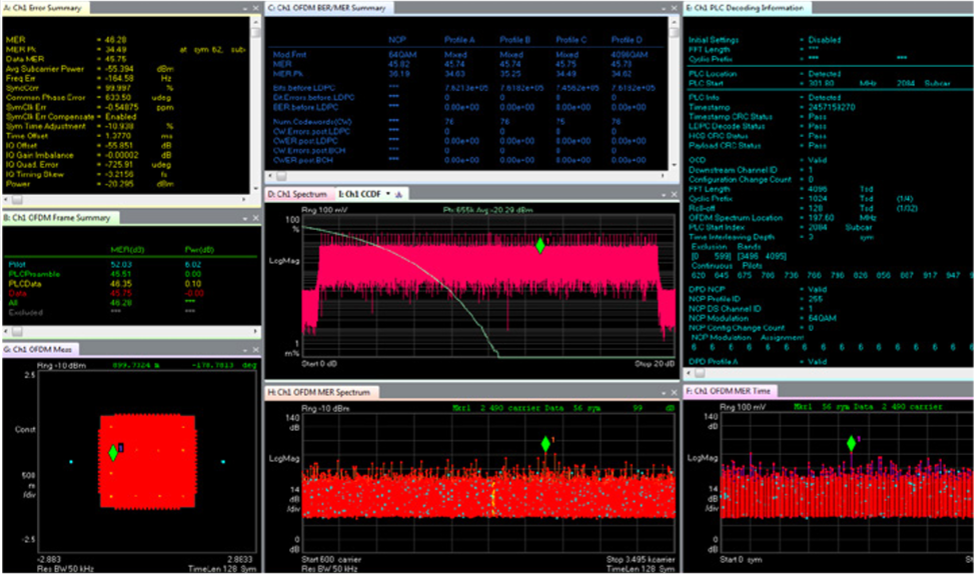The image size is (975, 574).
Task: Click the PLC Decoding horizontal scrollbar thumb
Action: 700,373
